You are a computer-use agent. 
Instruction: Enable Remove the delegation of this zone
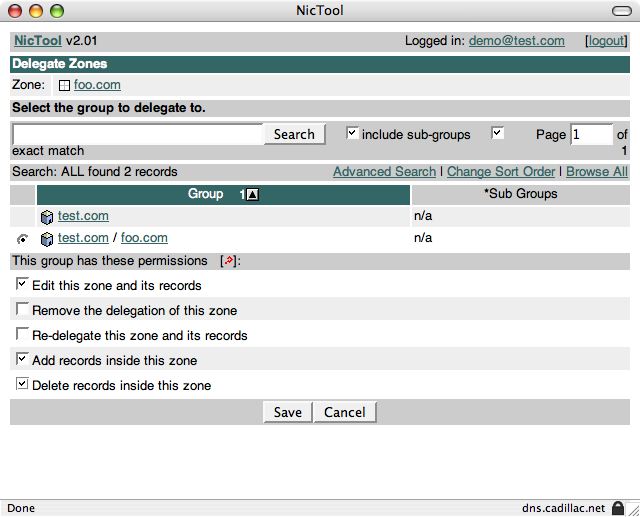pos(23,310)
